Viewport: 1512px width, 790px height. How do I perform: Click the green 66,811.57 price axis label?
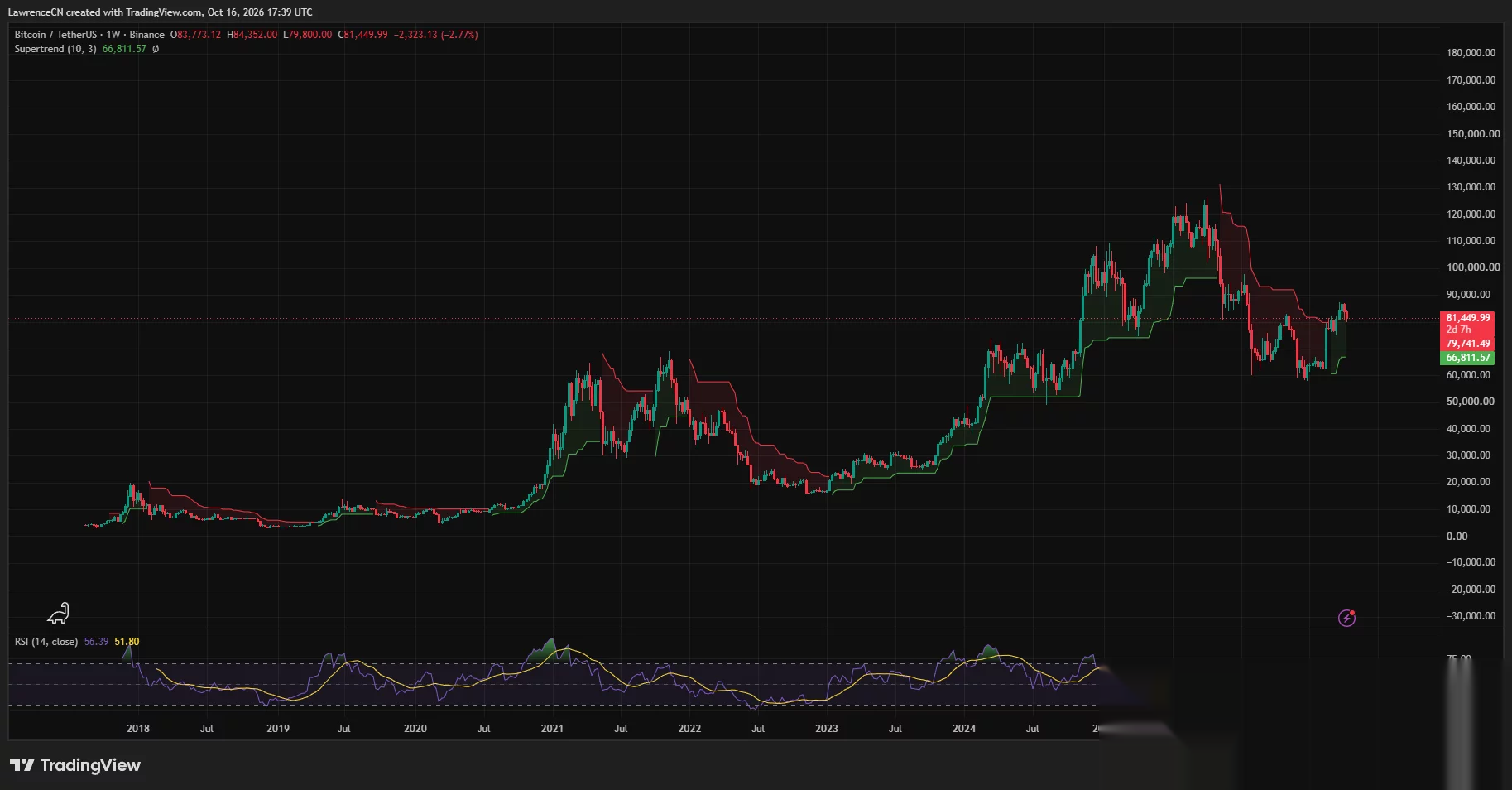click(x=1468, y=358)
